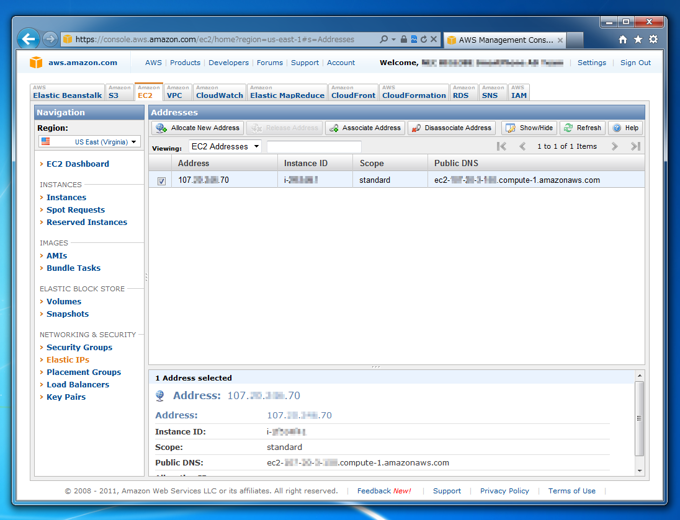The height and width of the screenshot is (520, 680).
Task: Click the Help button in the Addresses toolbar
Action: pos(625,128)
